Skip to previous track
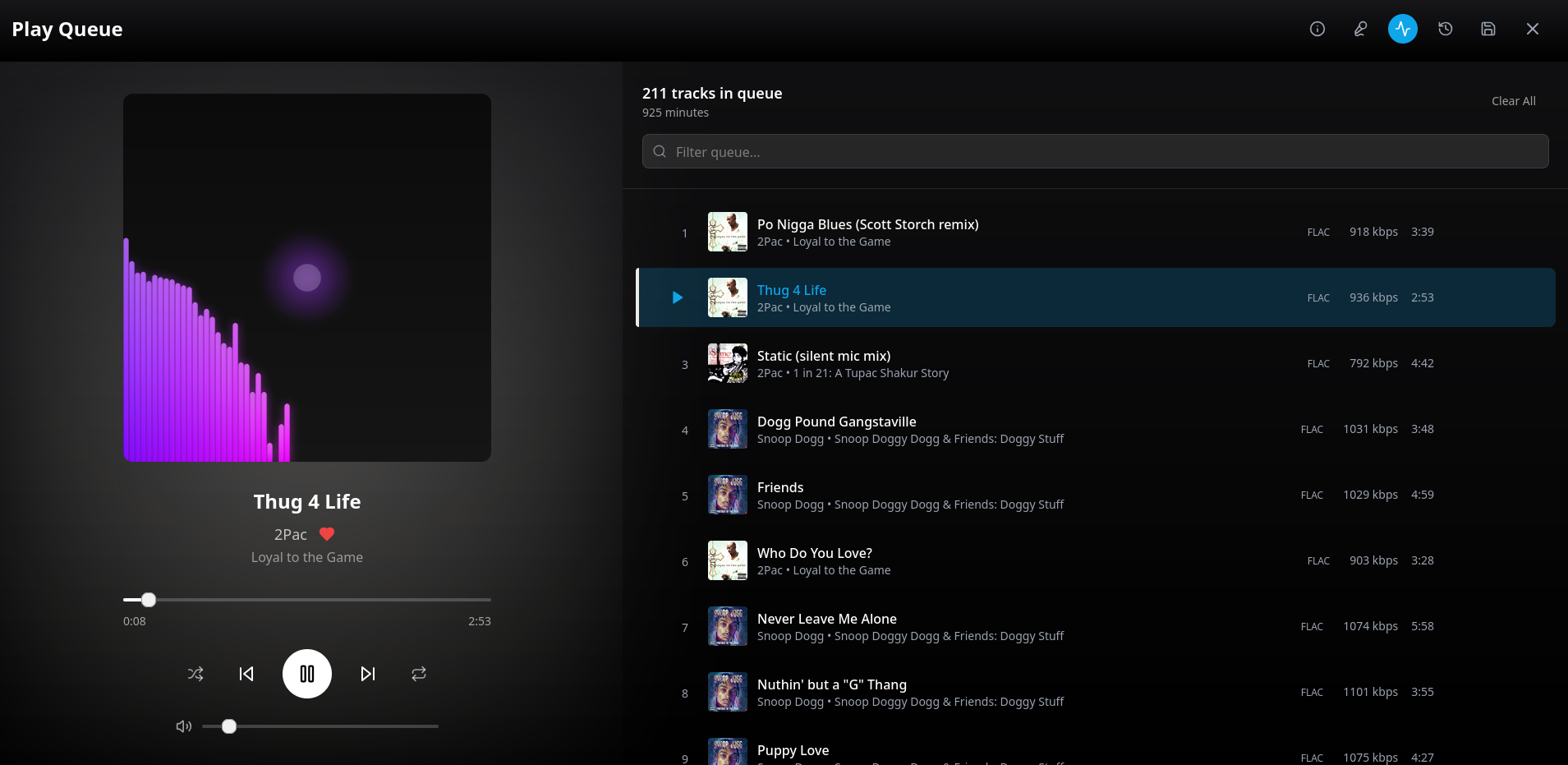The width and height of the screenshot is (1568, 765). pyautogui.click(x=246, y=674)
